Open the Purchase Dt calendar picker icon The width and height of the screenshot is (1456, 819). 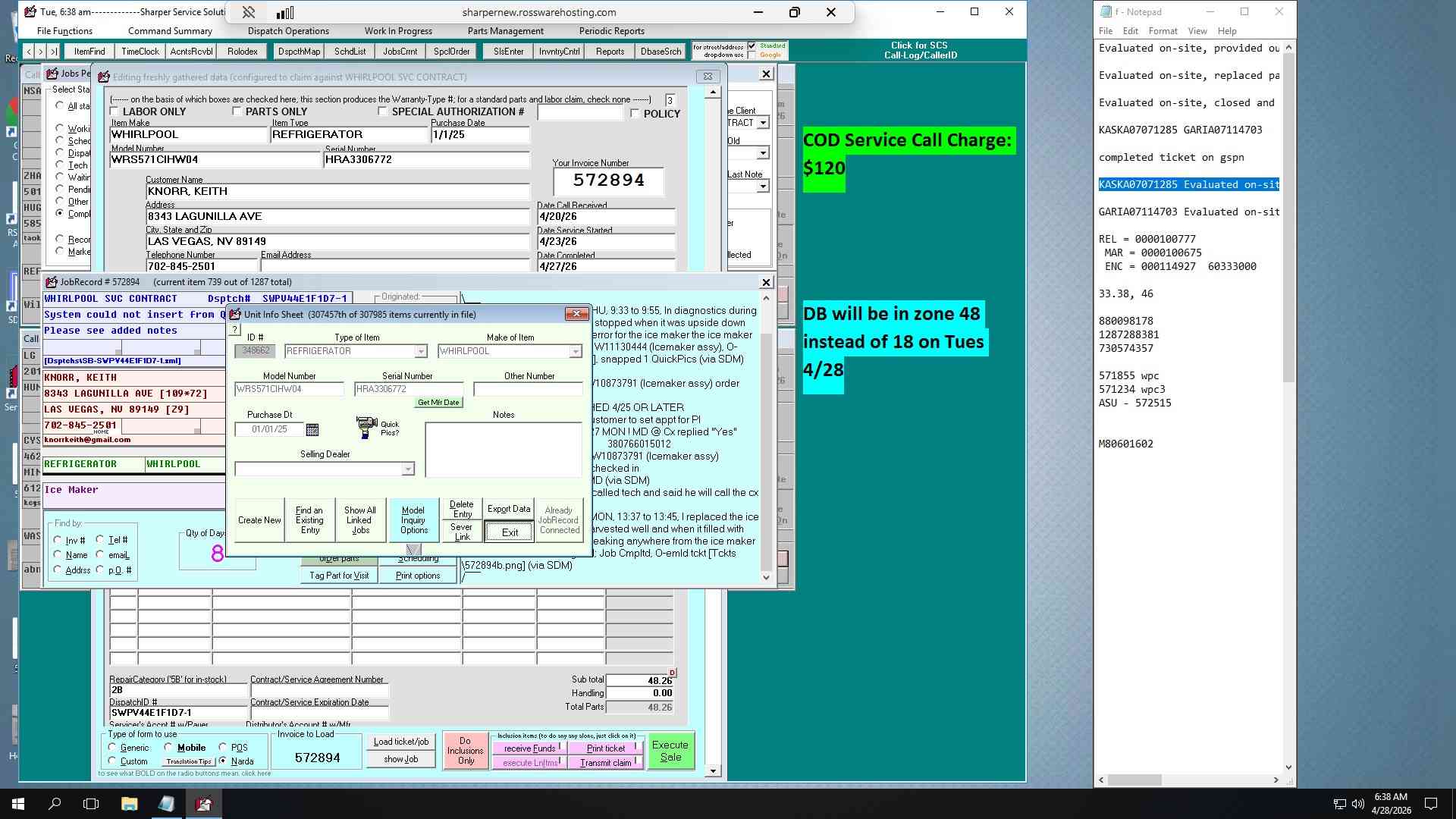312,429
